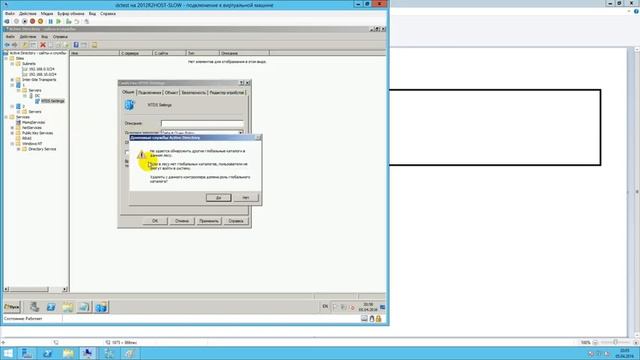Switch to the Объект tab
The image size is (640, 360).
(x=171, y=93)
